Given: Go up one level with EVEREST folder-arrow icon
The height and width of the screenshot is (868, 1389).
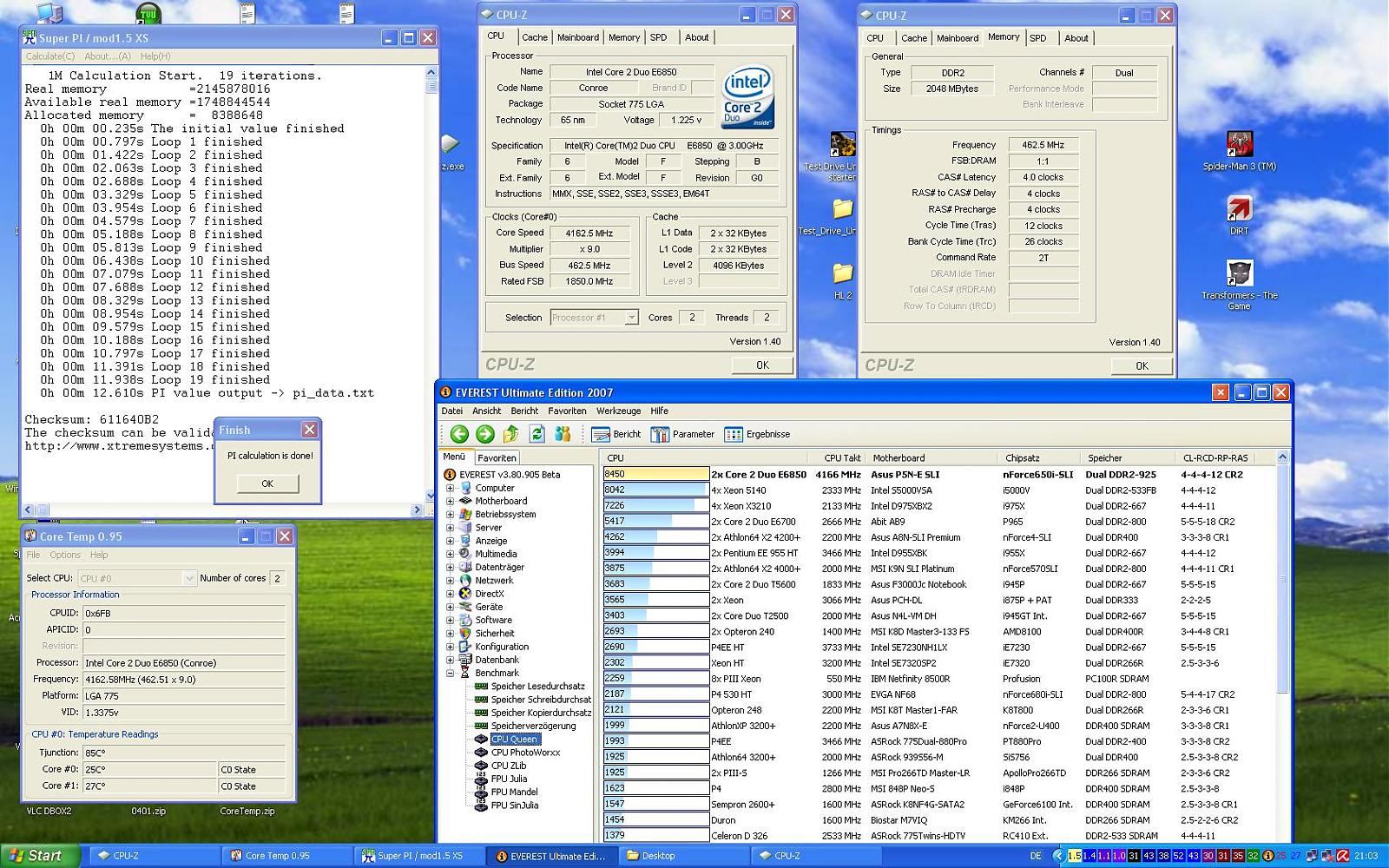Looking at the screenshot, I should pos(511,433).
